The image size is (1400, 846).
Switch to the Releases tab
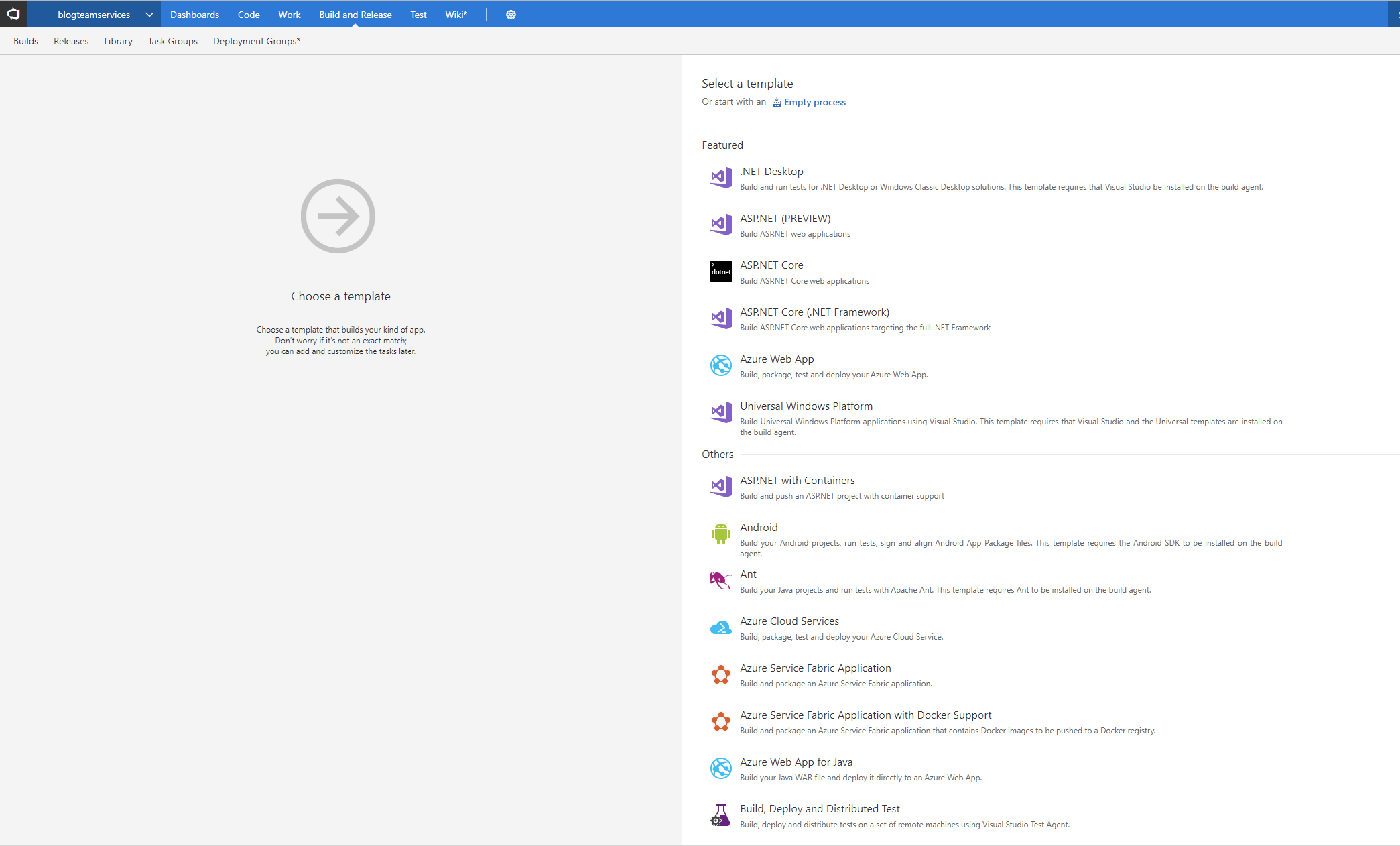point(71,41)
